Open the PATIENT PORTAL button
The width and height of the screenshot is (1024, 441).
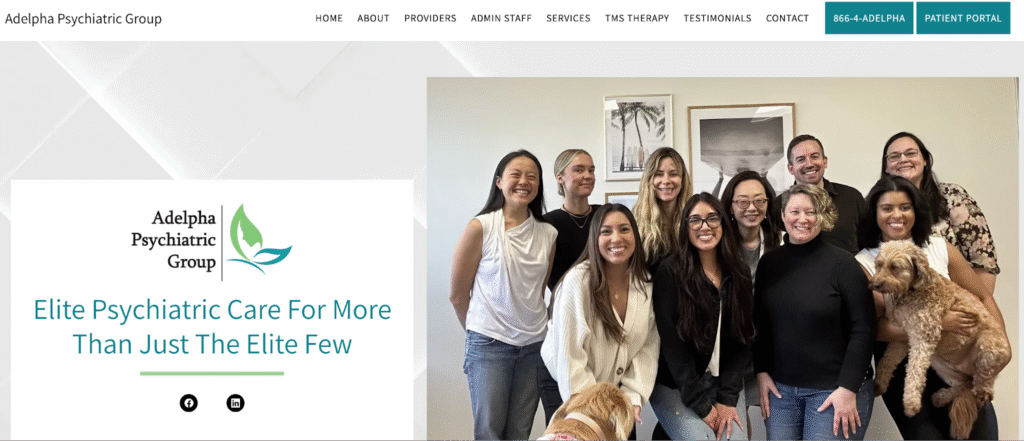coord(963,18)
